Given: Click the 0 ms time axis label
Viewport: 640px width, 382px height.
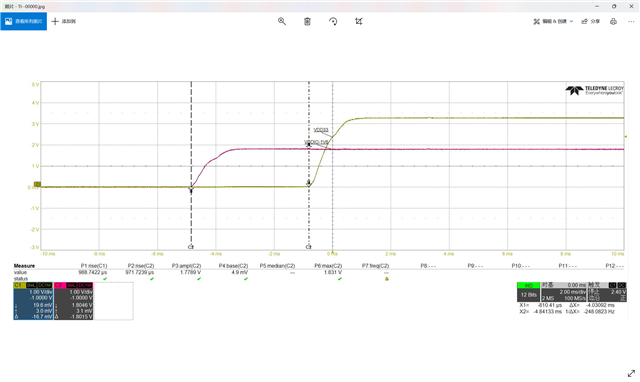Looking at the screenshot, I should click(332, 254).
